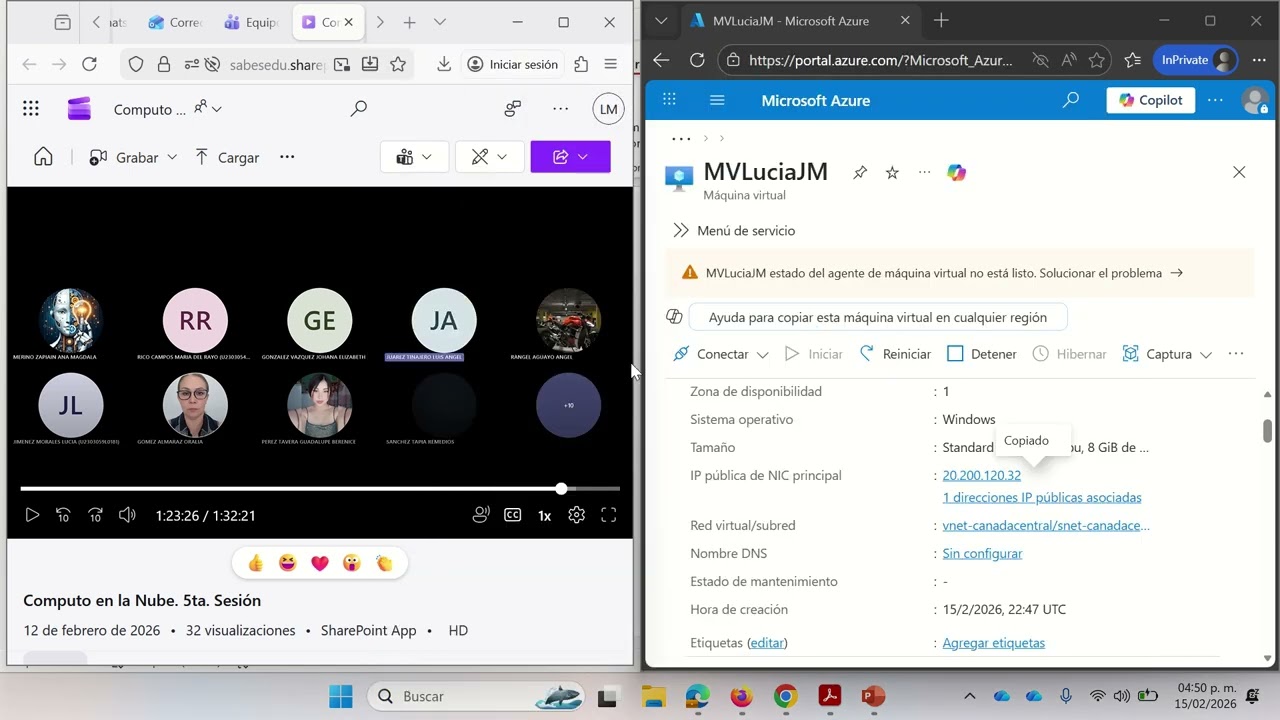The image size is (1280, 720).
Task: Open File Explorer from taskbar
Action: coord(653,696)
